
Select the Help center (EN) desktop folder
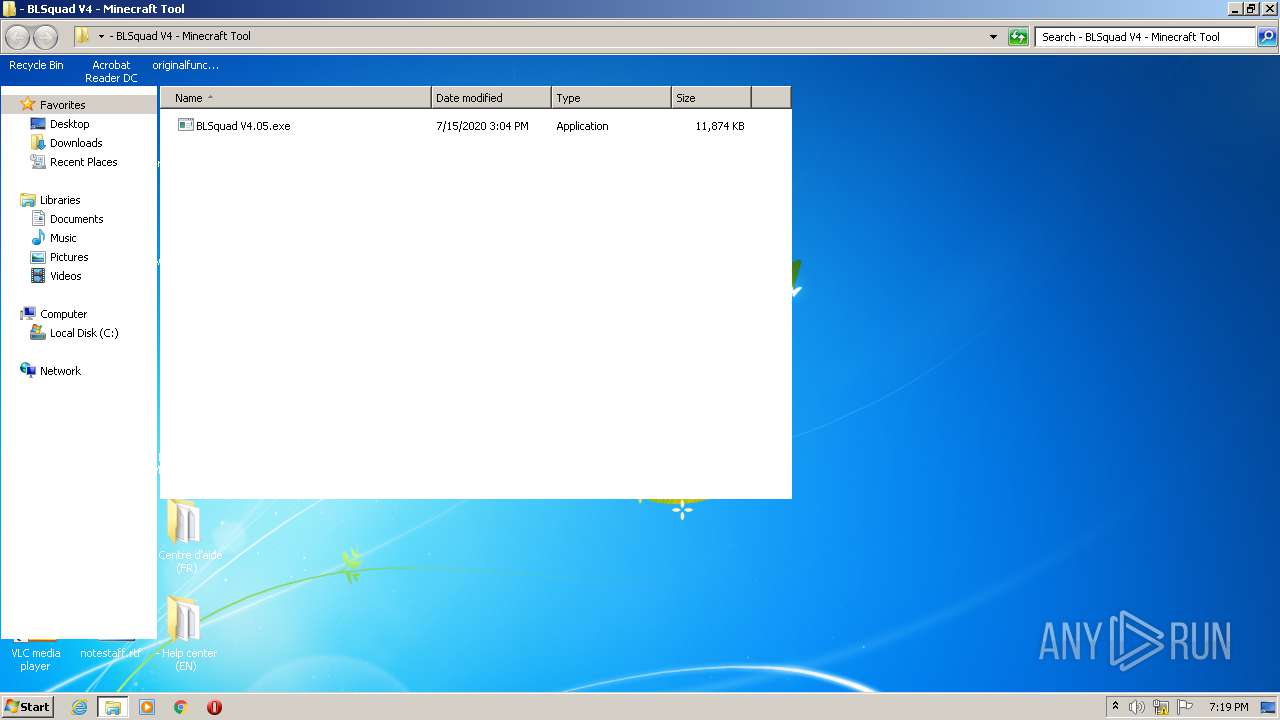pos(186,634)
